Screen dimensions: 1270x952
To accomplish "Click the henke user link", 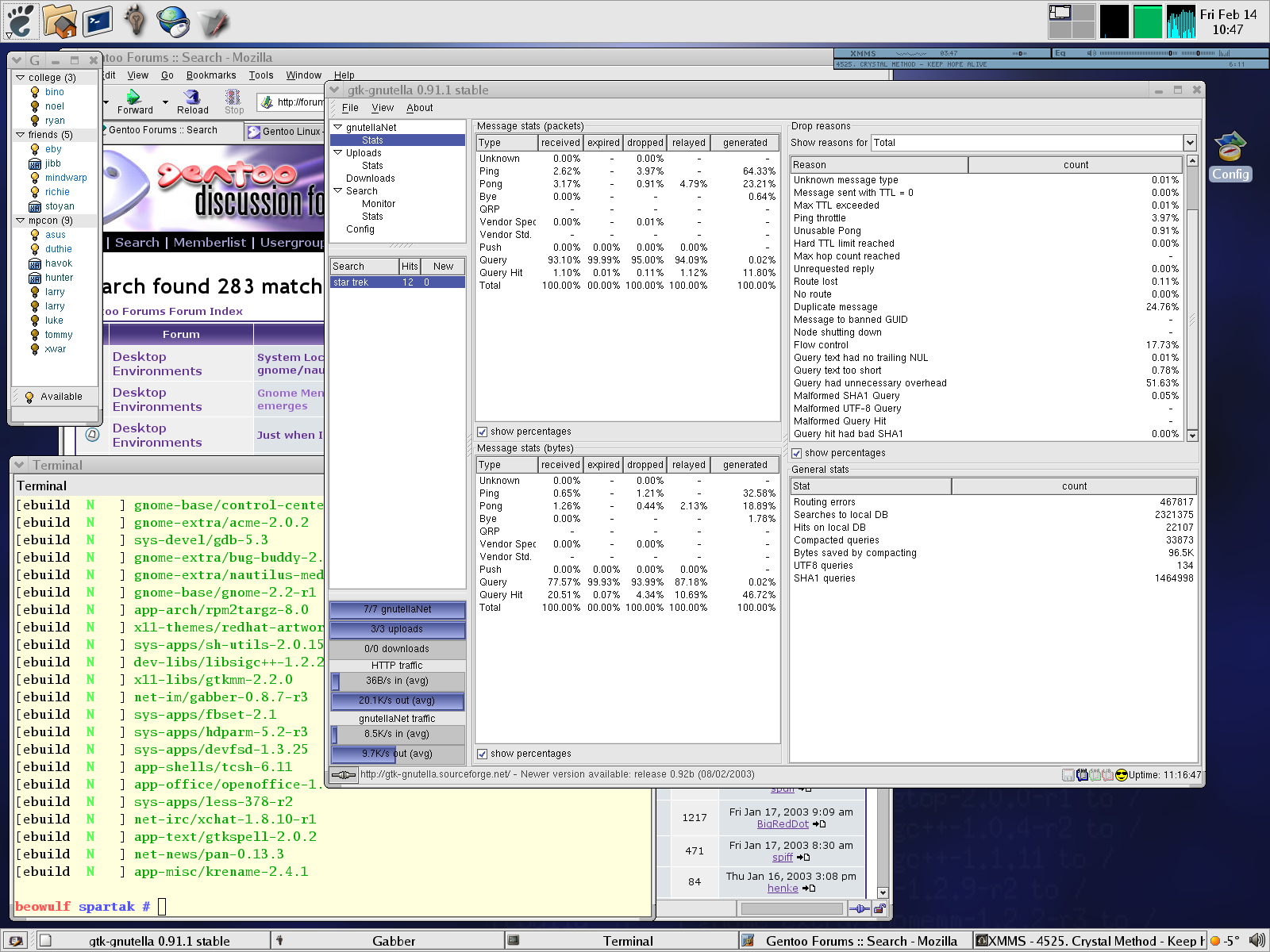I will [783, 889].
